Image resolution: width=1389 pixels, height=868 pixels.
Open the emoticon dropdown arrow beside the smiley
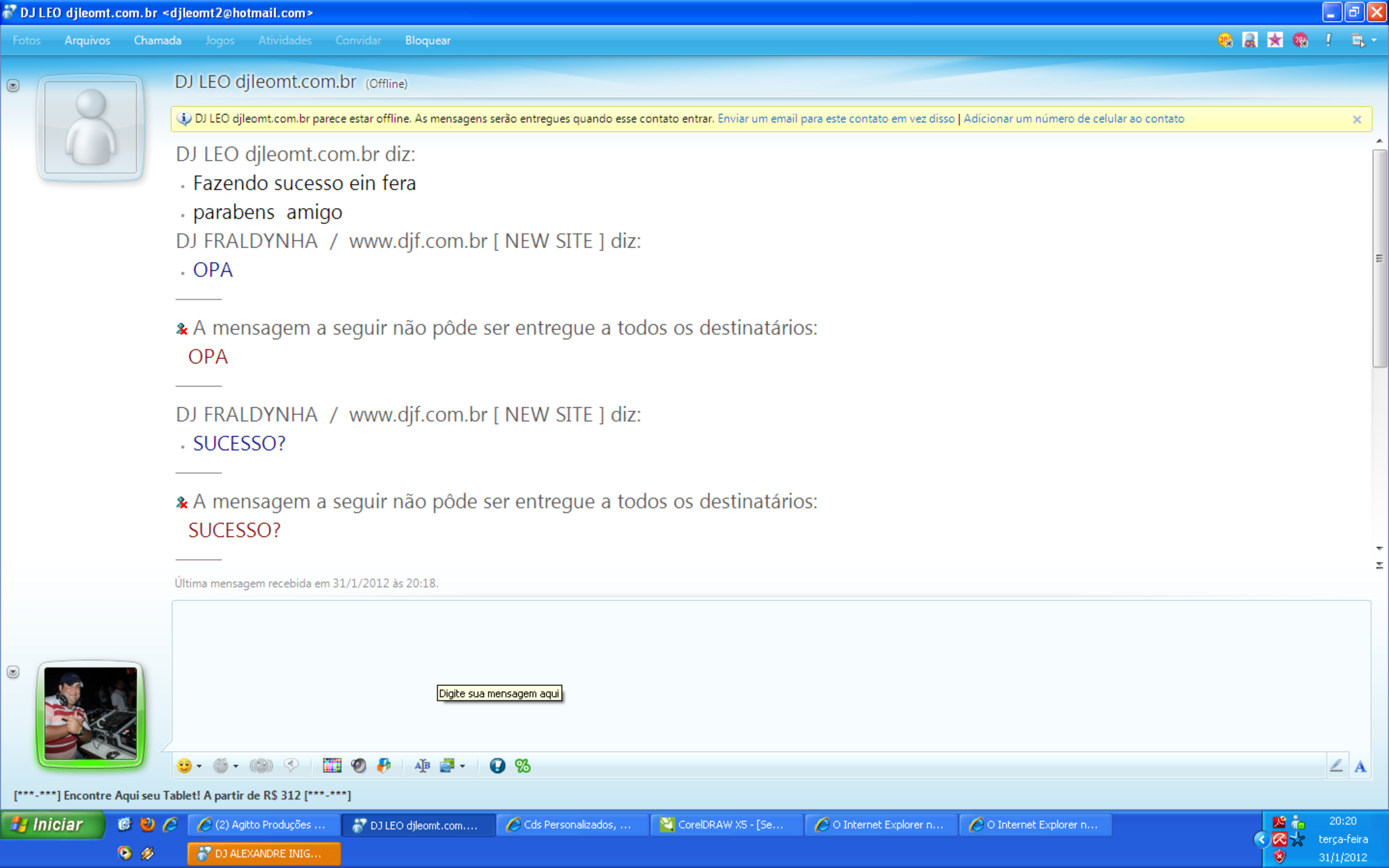click(x=199, y=766)
